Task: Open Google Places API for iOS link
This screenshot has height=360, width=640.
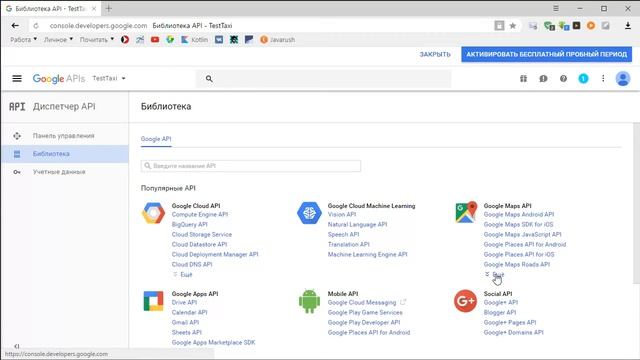Action: tap(519, 254)
